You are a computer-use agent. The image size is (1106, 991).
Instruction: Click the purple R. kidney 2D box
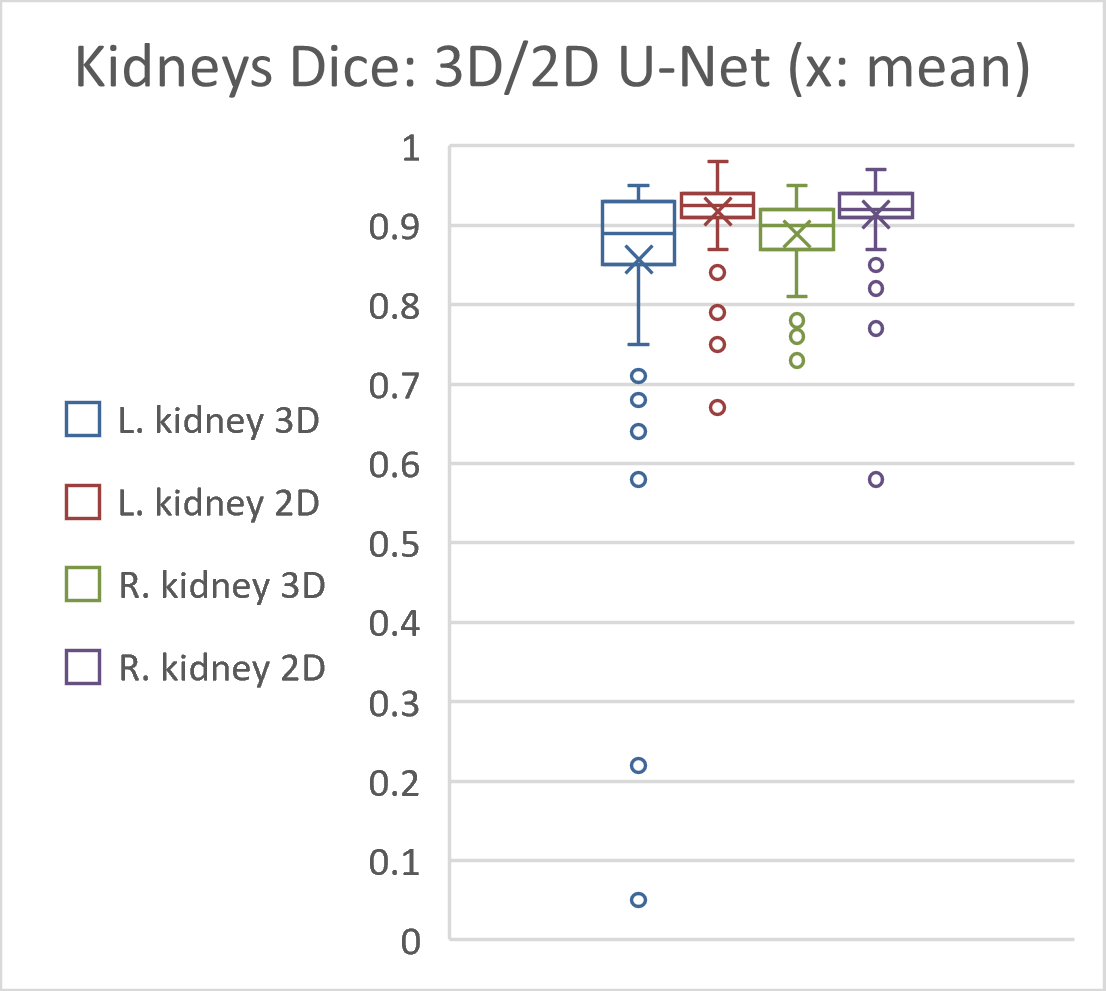coord(876,205)
